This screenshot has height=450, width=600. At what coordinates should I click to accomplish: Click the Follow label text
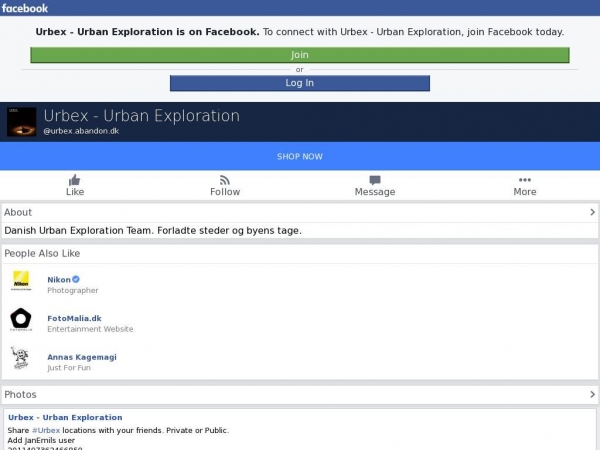coord(225,192)
